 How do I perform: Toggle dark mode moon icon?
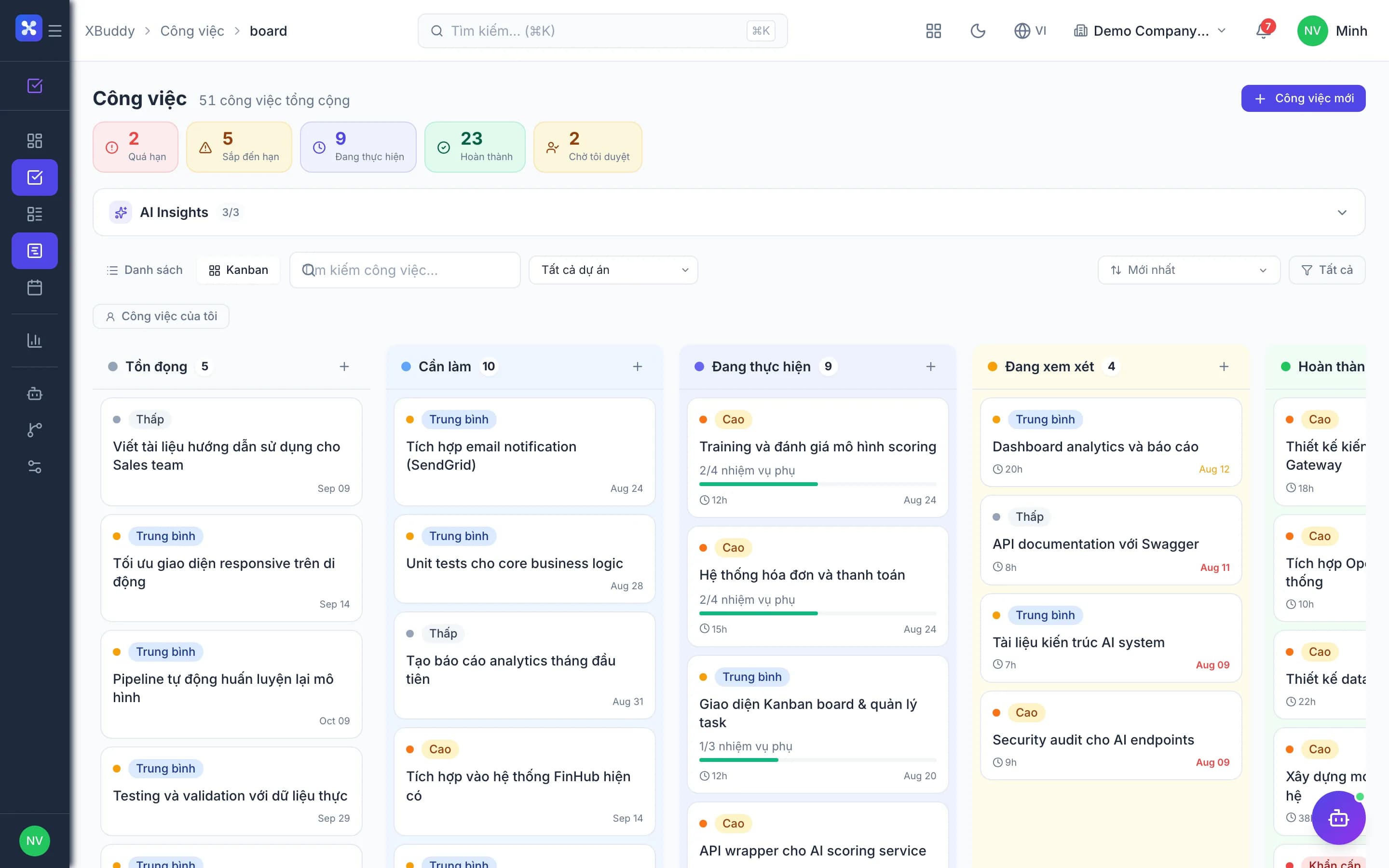pyautogui.click(x=978, y=30)
